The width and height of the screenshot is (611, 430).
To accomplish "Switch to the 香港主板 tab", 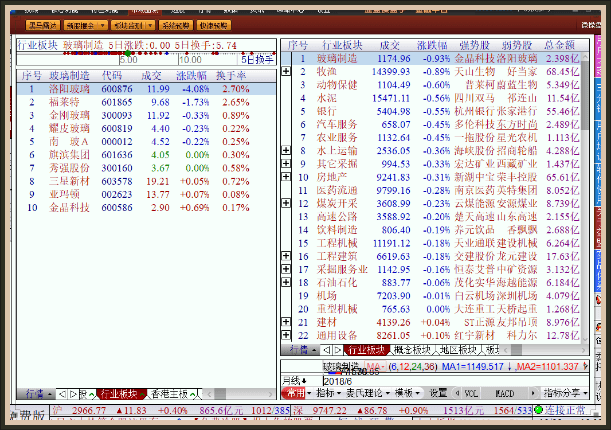I will (172, 394).
